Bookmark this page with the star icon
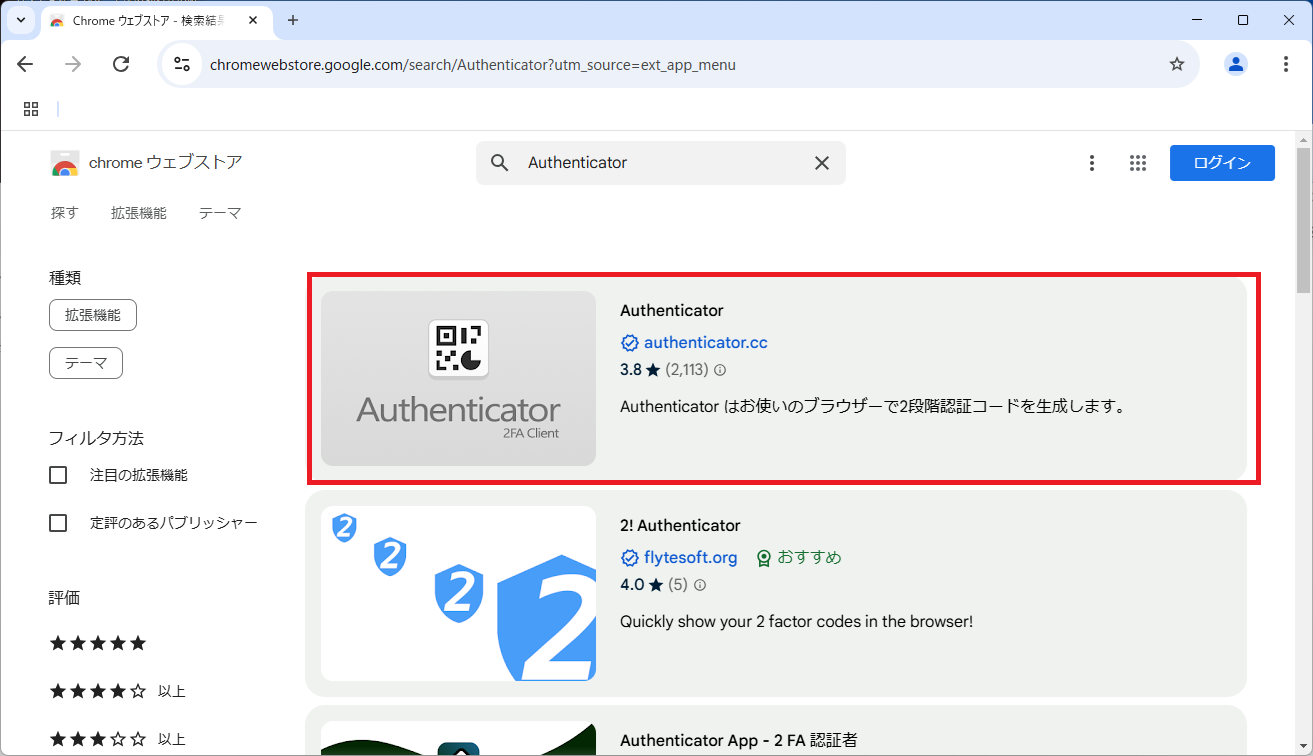This screenshot has width=1313, height=756. (1177, 63)
